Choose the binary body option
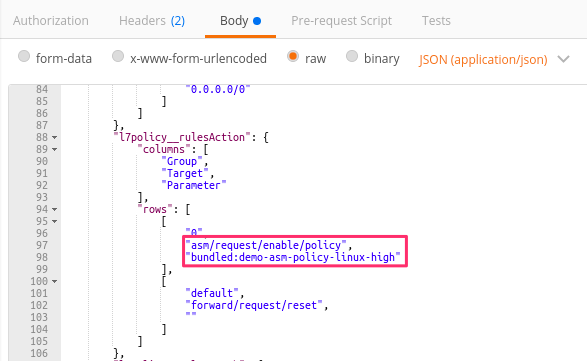Viewport: 587px width, 361px height. click(352, 57)
